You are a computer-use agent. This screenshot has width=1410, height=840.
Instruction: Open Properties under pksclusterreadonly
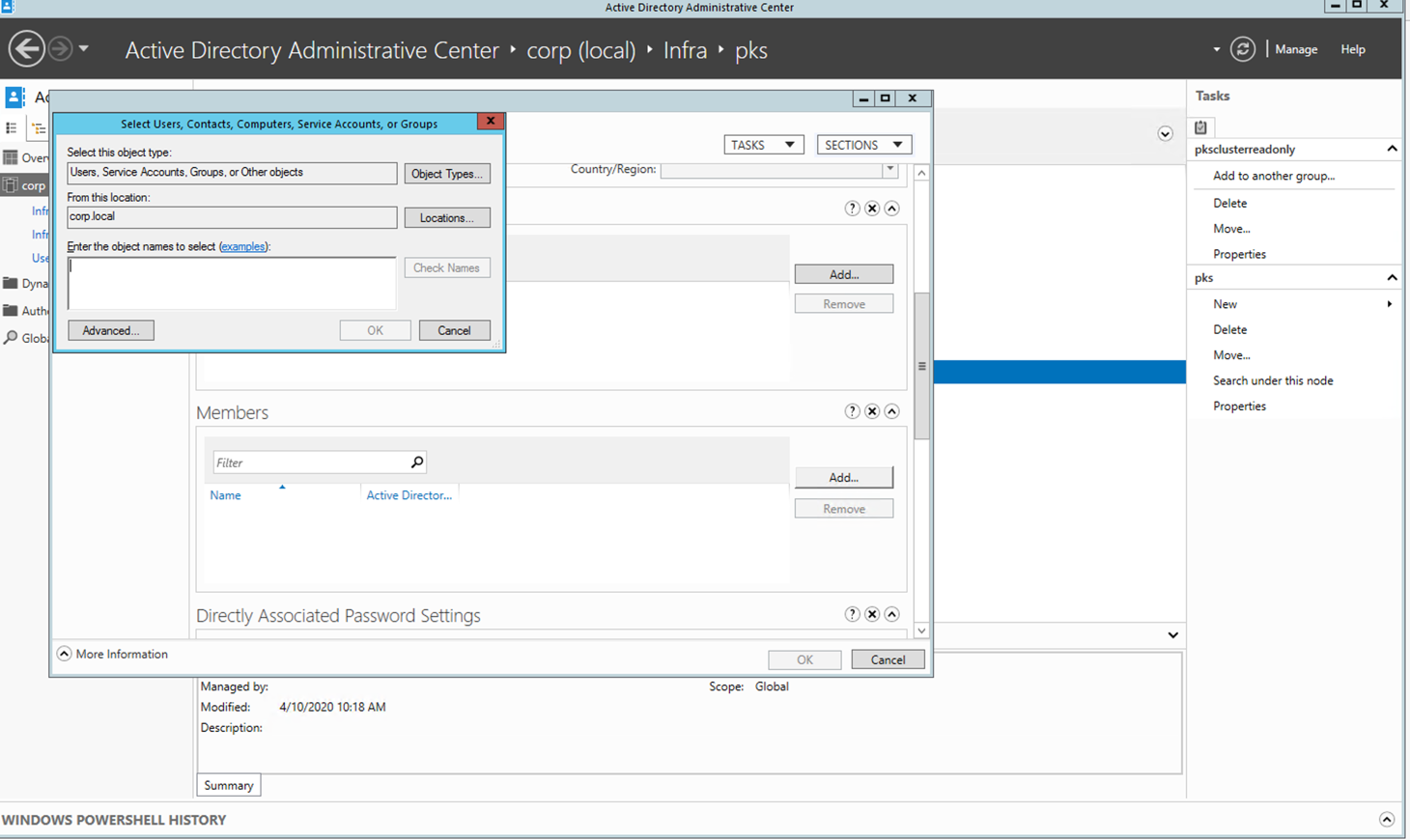click(1239, 254)
